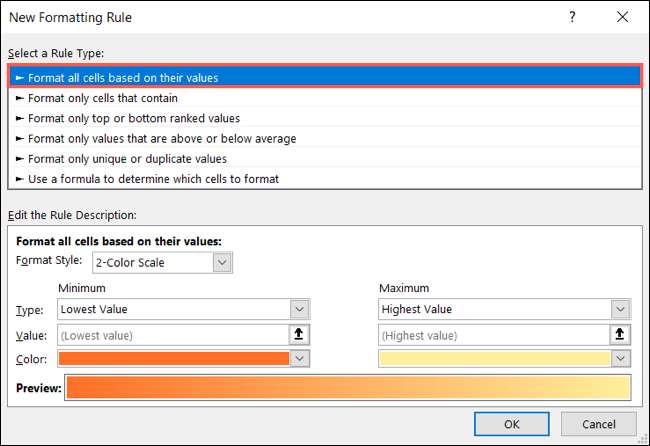Image resolution: width=650 pixels, height=446 pixels.
Task: Open the Format Style dropdown
Action: click(x=222, y=263)
